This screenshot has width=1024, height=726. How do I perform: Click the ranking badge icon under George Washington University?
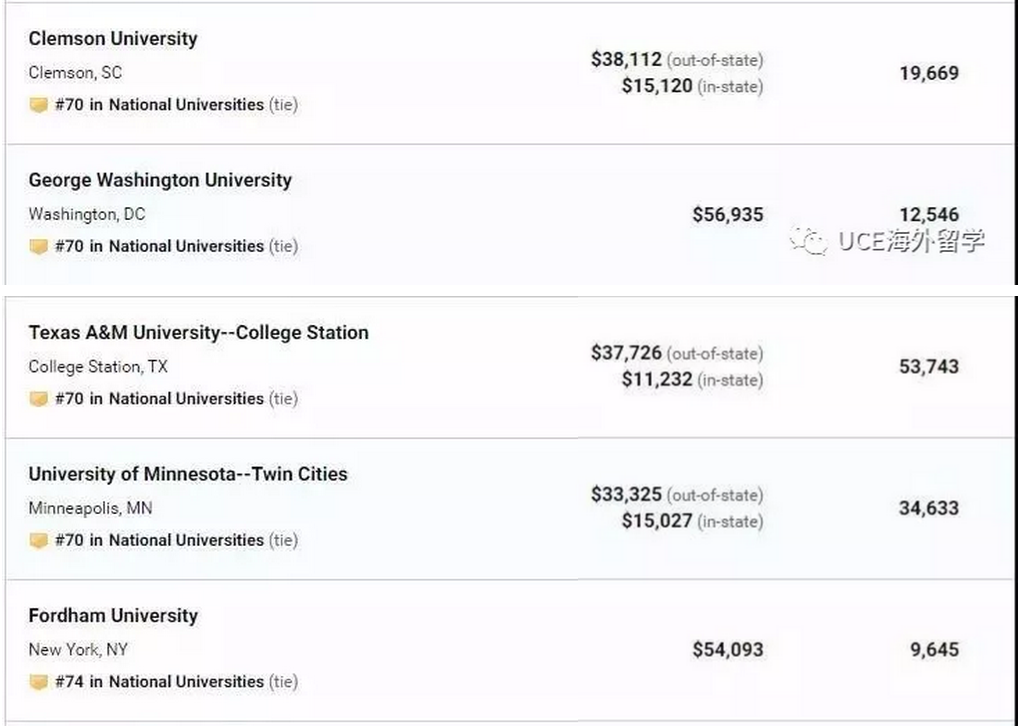coord(39,247)
